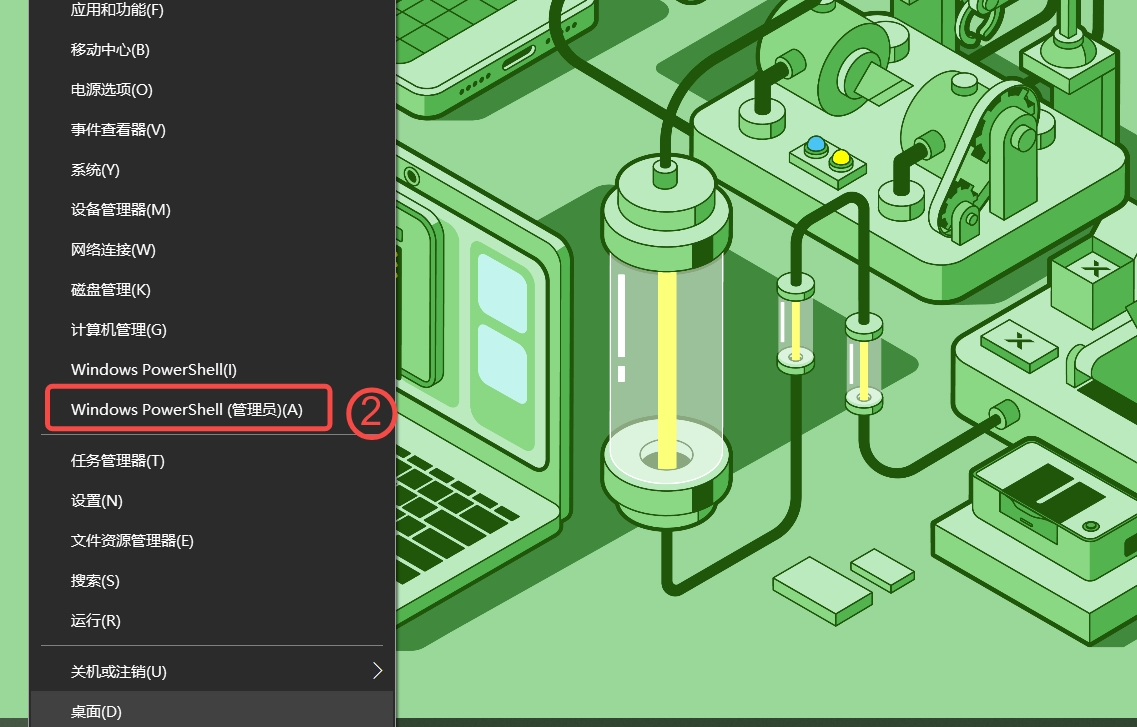Viewport: 1137px width, 727px height.
Task: Select 搜索(S) menu entry
Action: coord(212,581)
